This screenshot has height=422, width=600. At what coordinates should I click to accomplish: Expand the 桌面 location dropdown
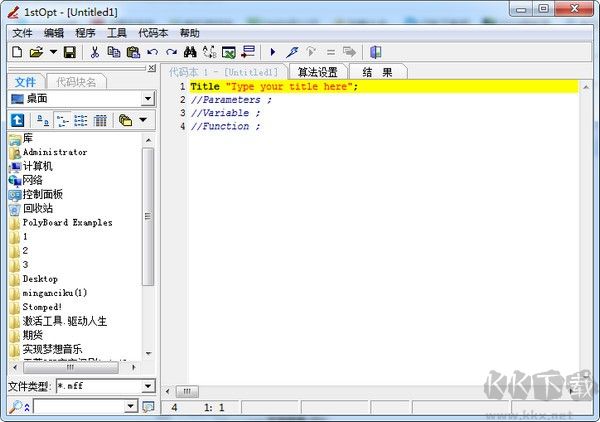pos(148,99)
